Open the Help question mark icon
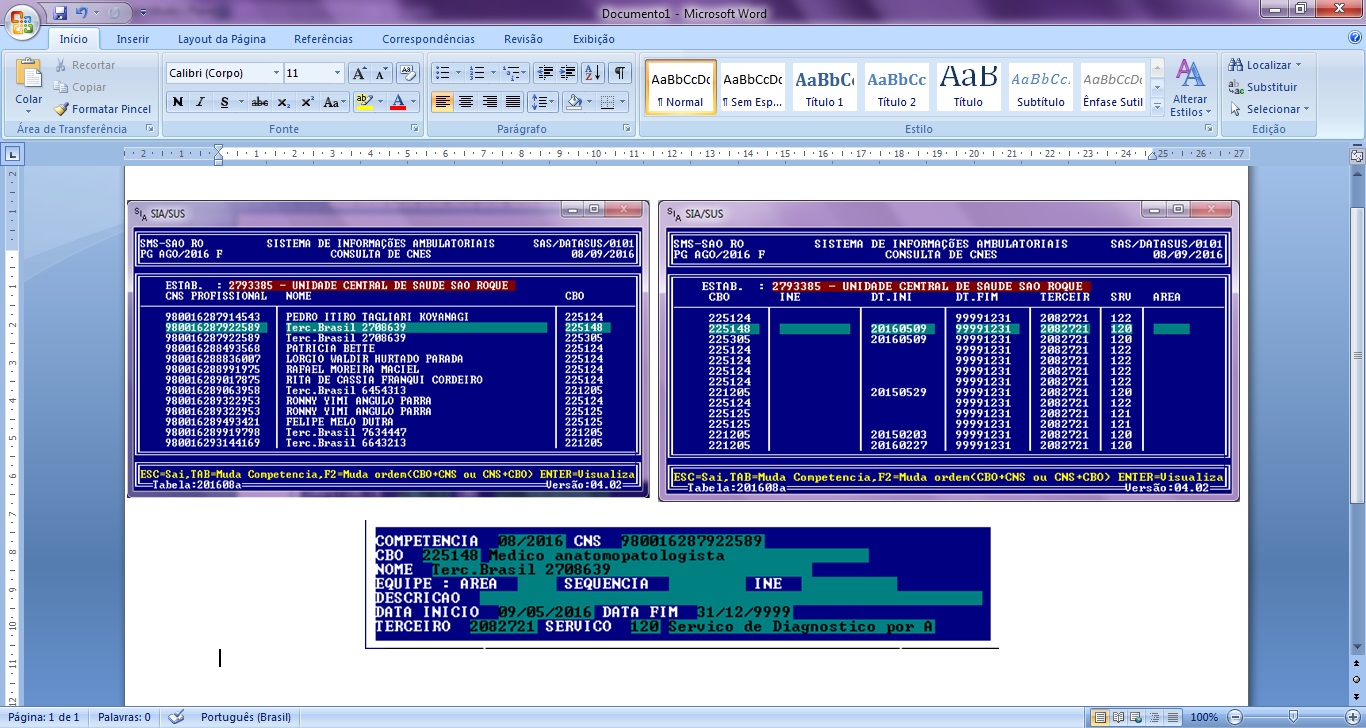This screenshot has height=728, width=1366. point(1354,38)
